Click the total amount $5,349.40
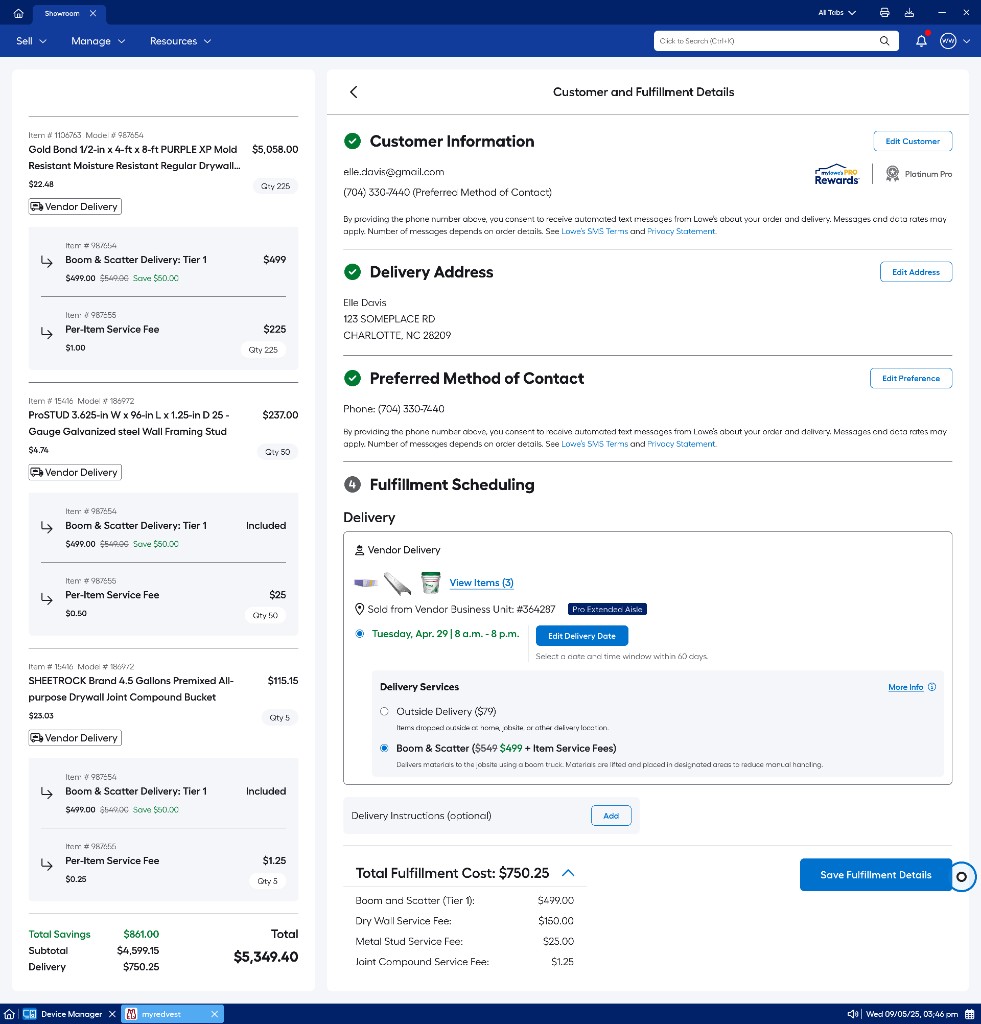The height and width of the screenshot is (1024, 981). (x=266, y=957)
